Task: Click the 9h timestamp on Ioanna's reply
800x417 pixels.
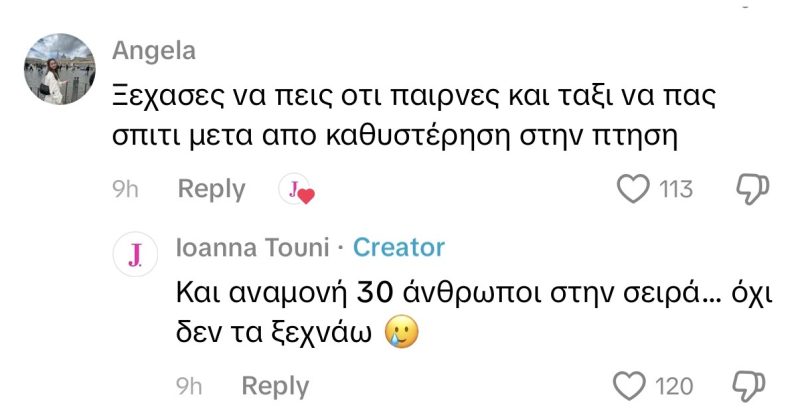Action: coord(190,386)
